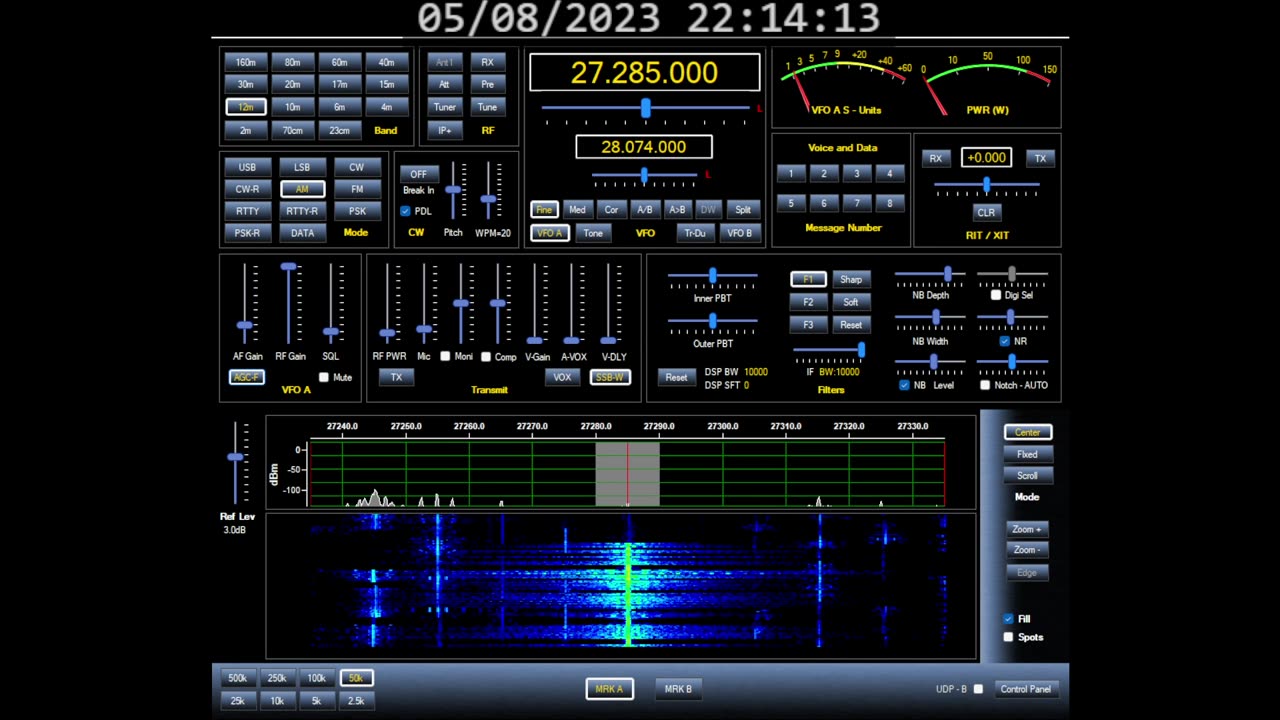Check the Comp checkbox
This screenshot has height=720, width=1280.
[486, 356]
